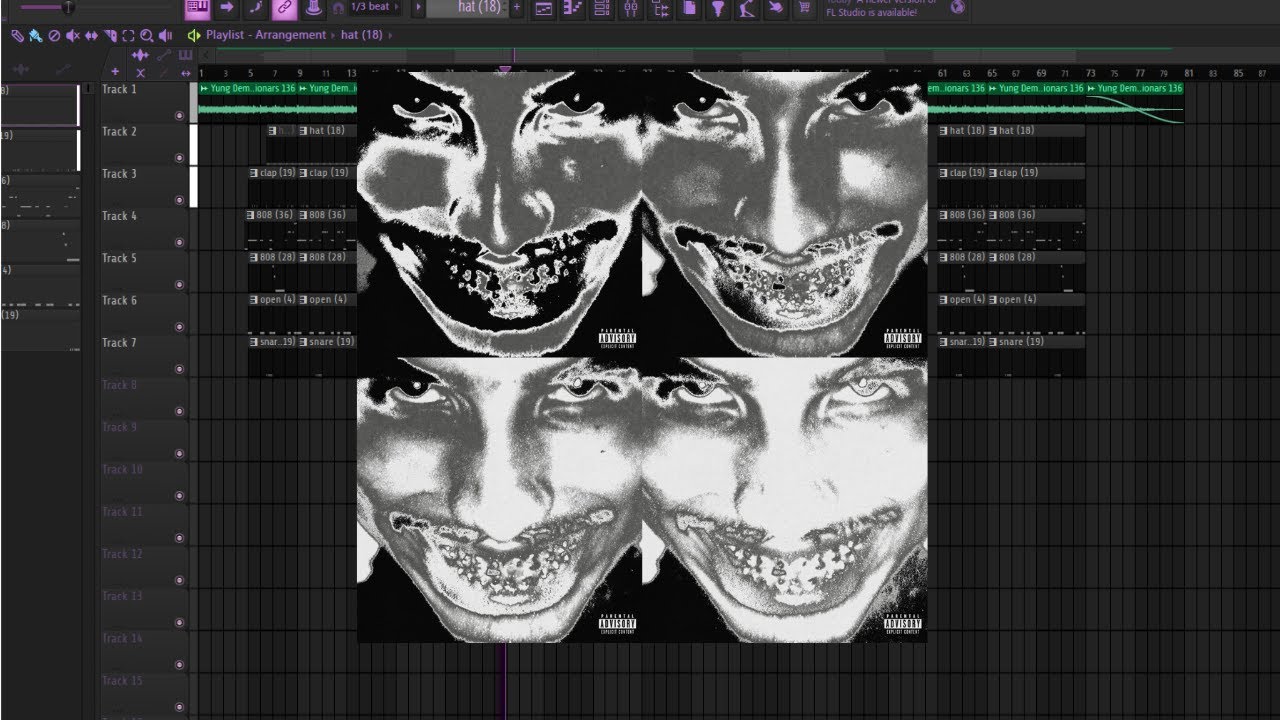The image size is (1280, 720).
Task: Select the Zoom magnifier tool
Action: pos(147,35)
